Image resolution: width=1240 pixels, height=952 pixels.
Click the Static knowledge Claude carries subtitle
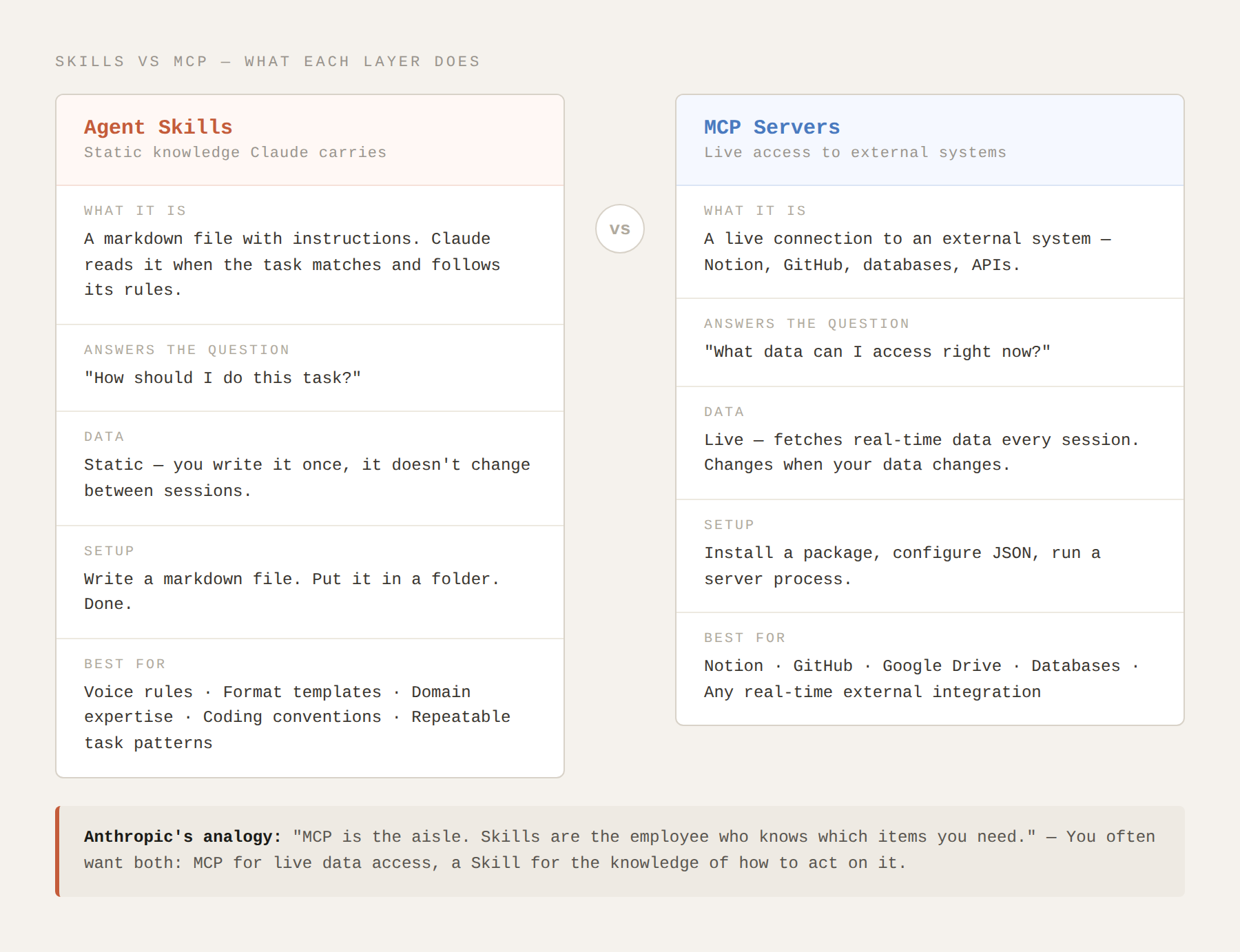[x=235, y=152]
